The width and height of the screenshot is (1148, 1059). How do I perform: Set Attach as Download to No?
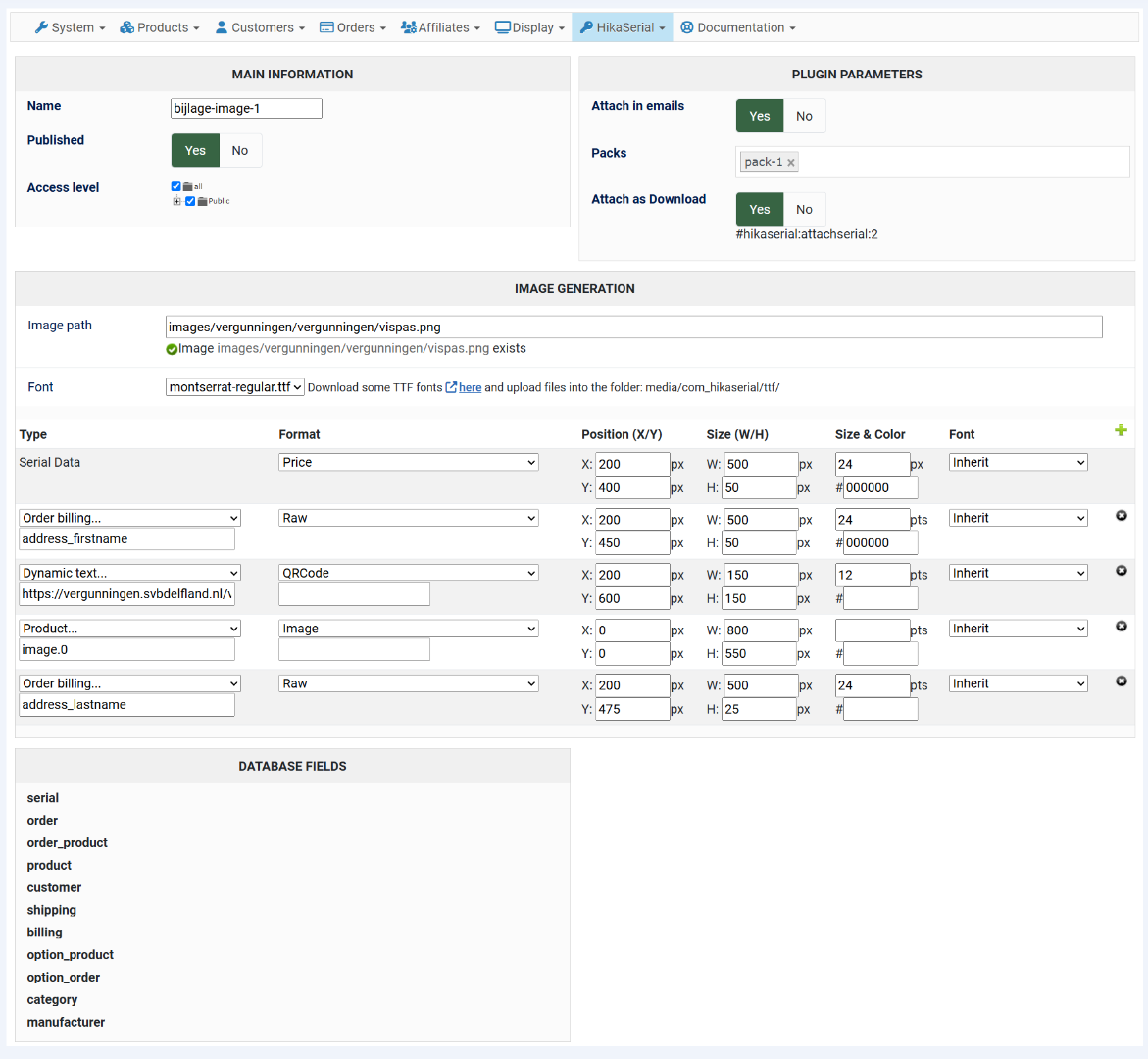804,210
